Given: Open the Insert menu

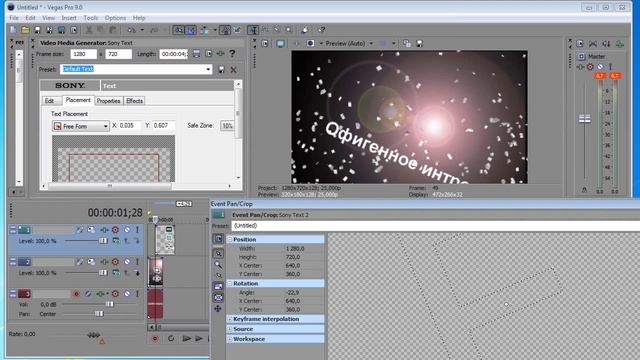Looking at the screenshot, I should pos(69,18).
